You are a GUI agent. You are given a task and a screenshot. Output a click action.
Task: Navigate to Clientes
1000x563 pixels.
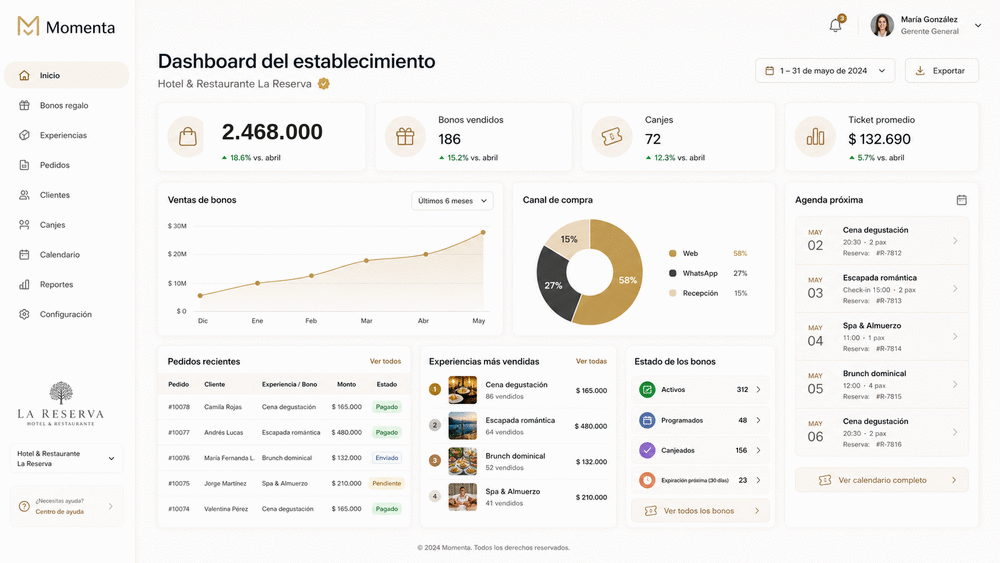point(66,195)
